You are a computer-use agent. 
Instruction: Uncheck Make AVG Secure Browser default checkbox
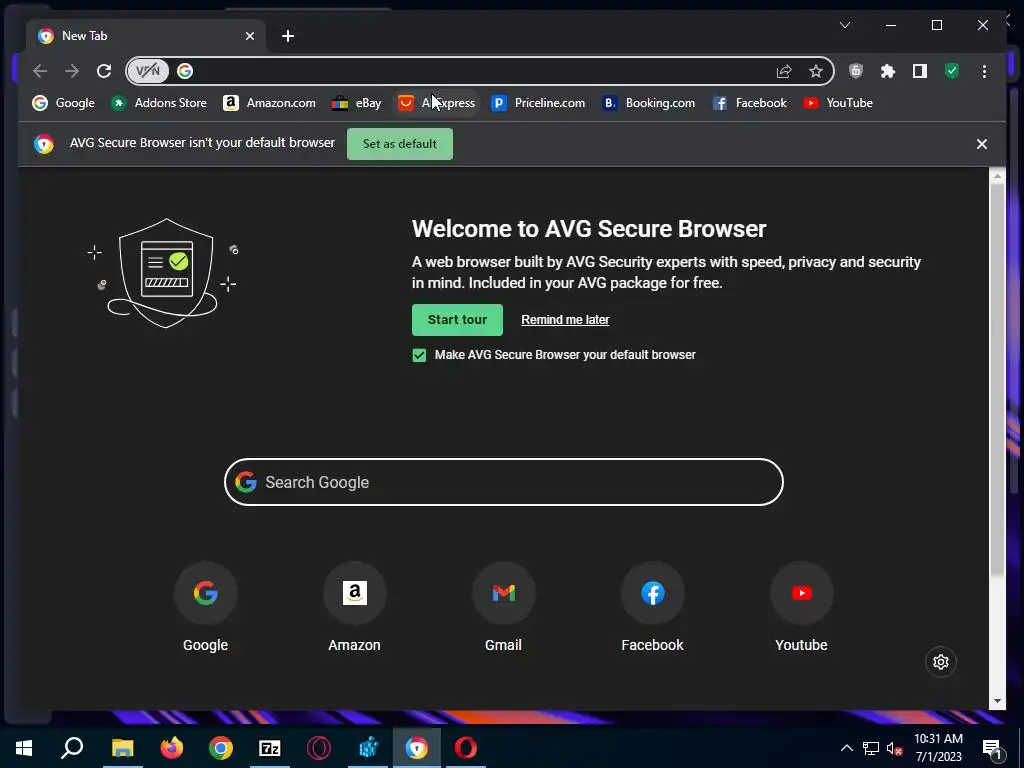[419, 355]
